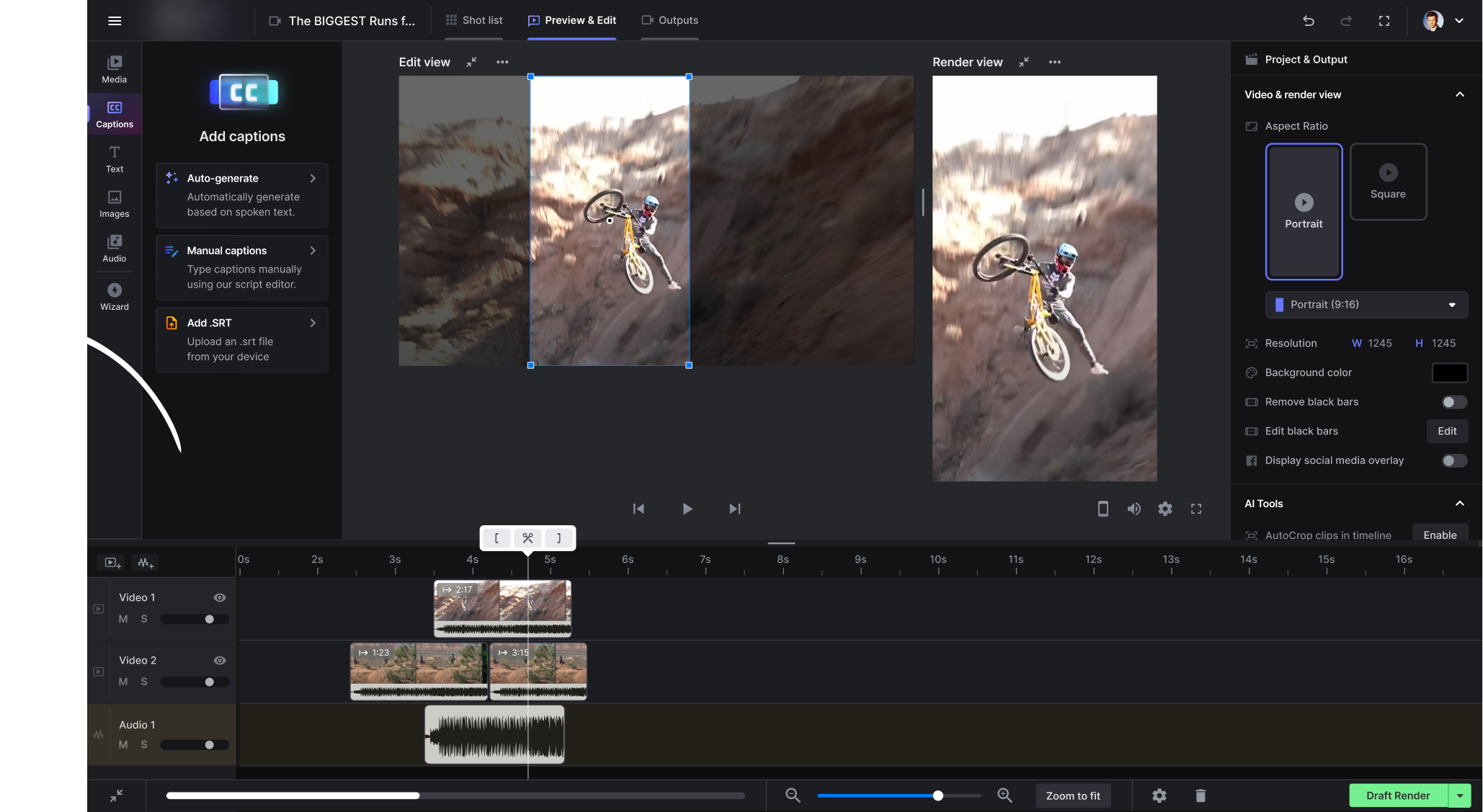Image resolution: width=1483 pixels, height=812 pixels.
Task: Click the zoom out magnifier icon
Action: (793, 795)
